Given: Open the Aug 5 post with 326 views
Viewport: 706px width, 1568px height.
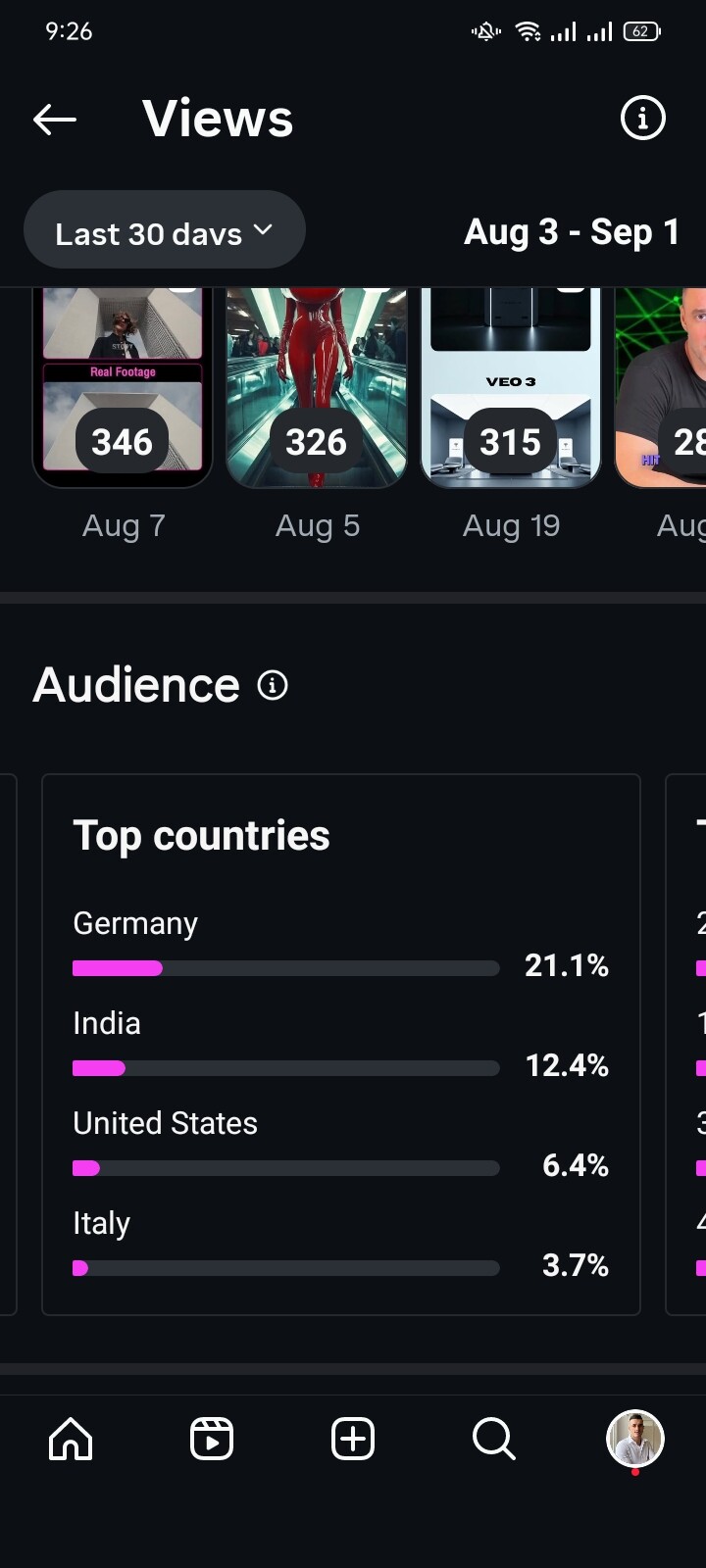Looking at the screenshot, I should point(317,392).
